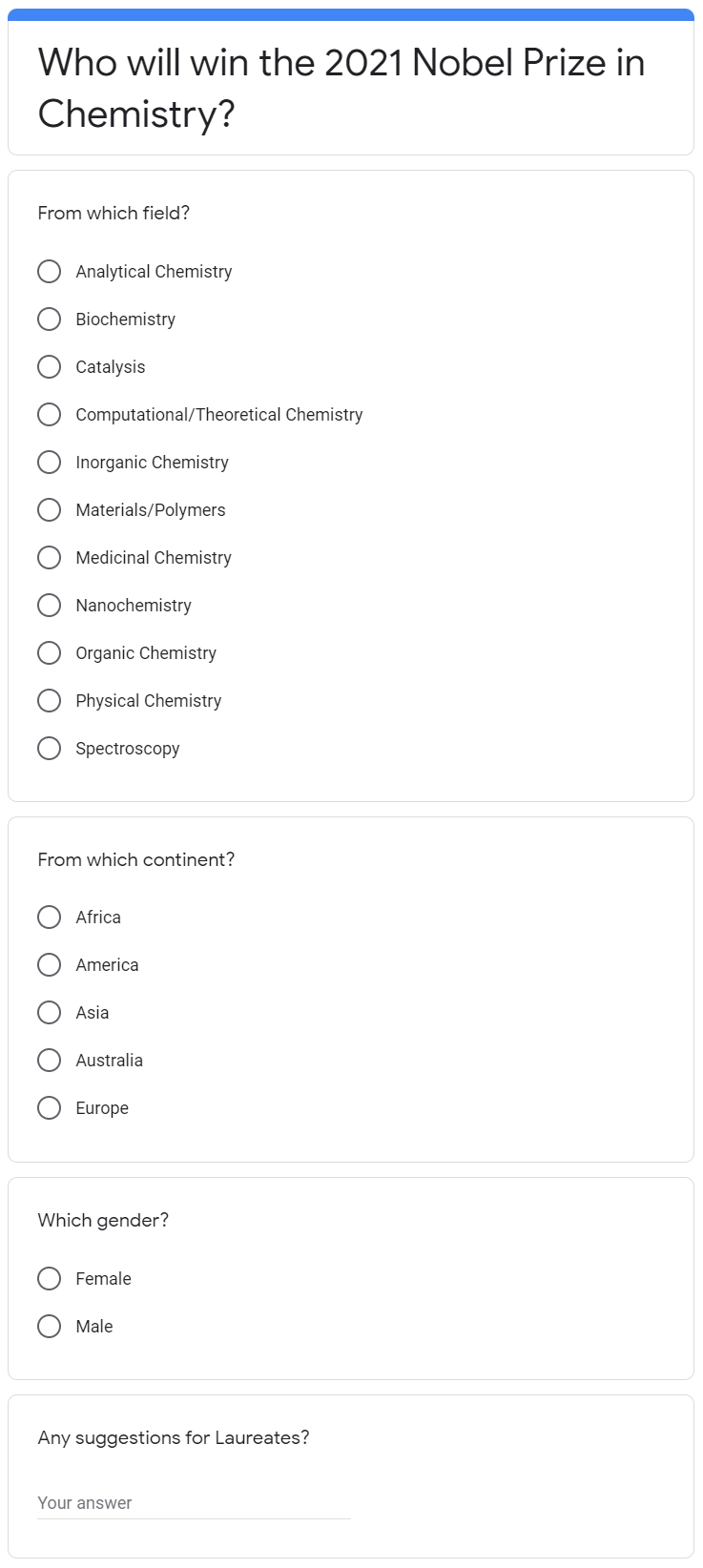Viewport: 703px width, 1568px height.
Task: Select Inorganic Chemistry radio button
Action: pyautogui.click(x=50, y=463)
